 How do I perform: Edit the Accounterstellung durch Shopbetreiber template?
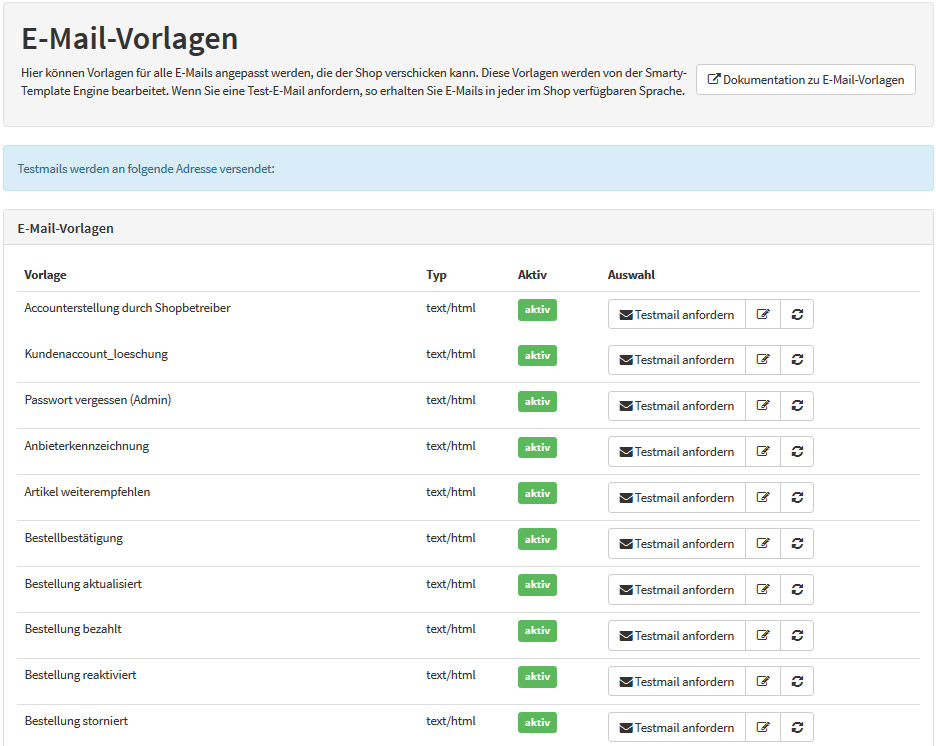point(763,315)
